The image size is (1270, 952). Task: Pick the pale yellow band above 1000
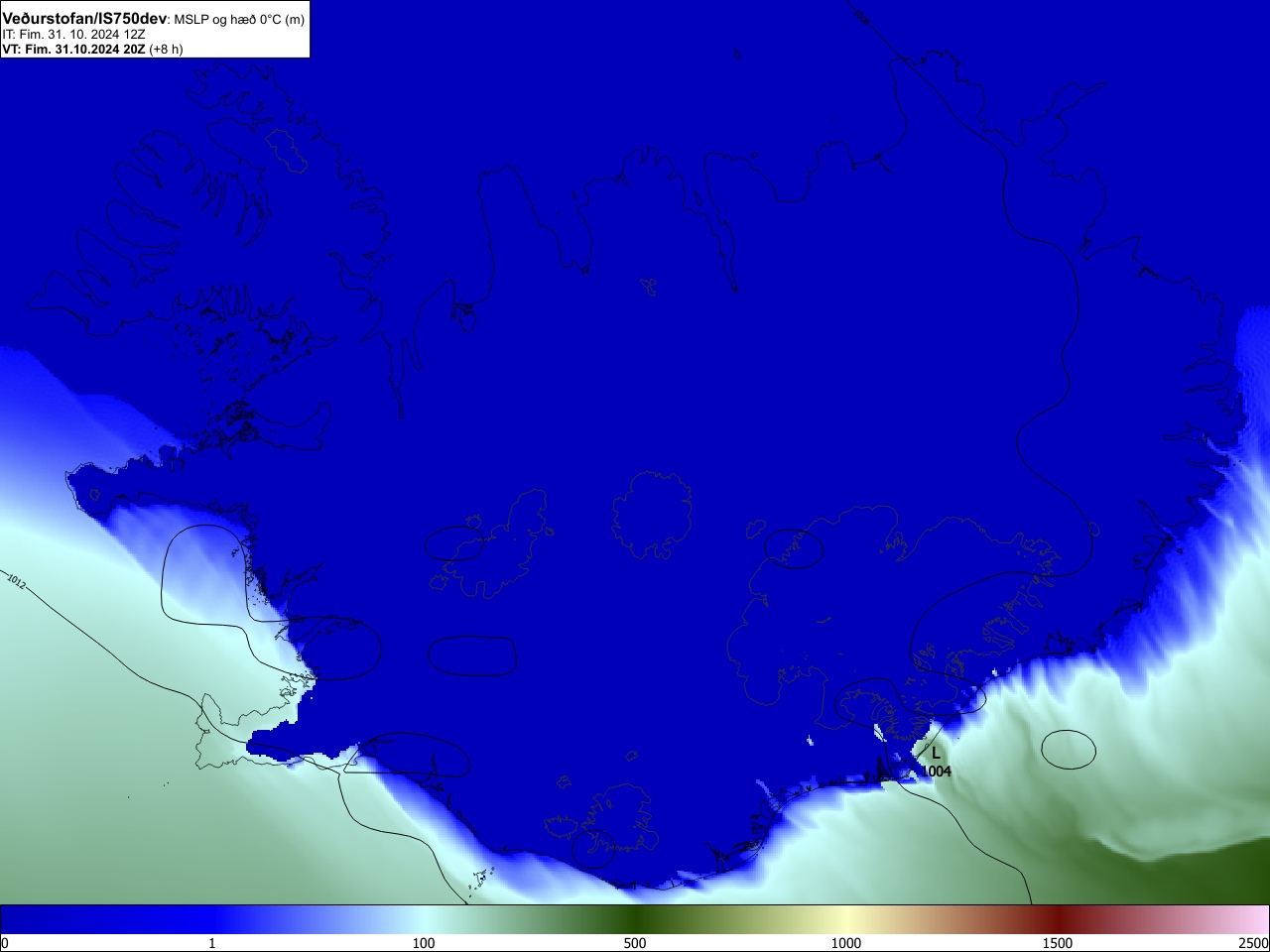pos(846,919)
